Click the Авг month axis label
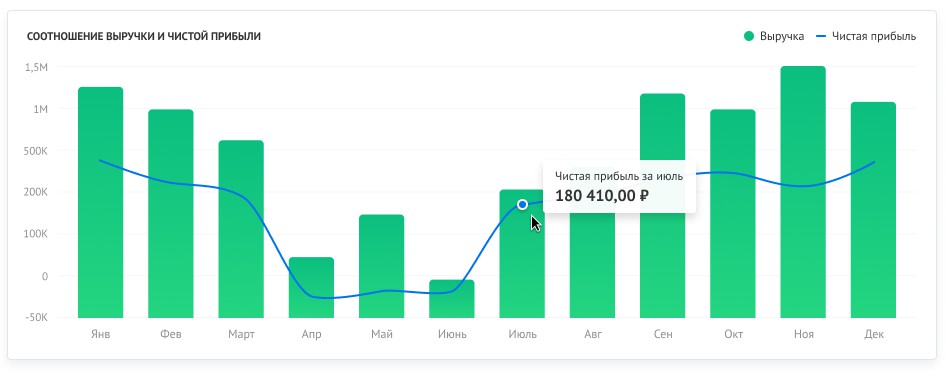Screen dimensions: 947x377 tap(593, 334)
